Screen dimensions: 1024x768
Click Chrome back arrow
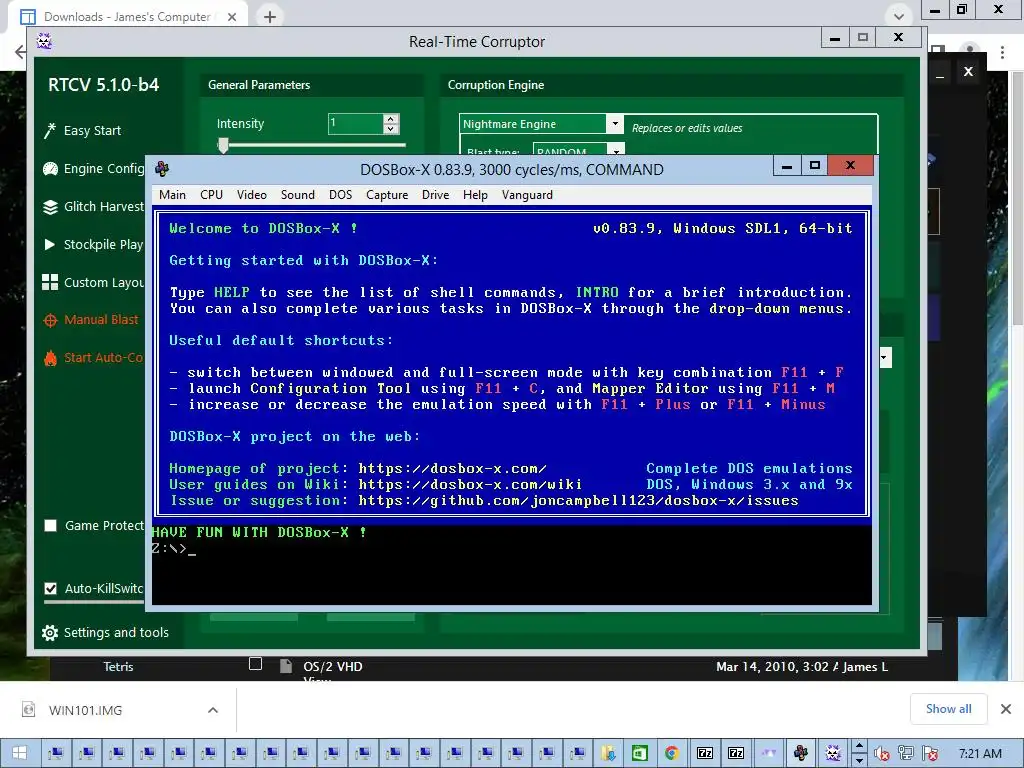(20, 52)
